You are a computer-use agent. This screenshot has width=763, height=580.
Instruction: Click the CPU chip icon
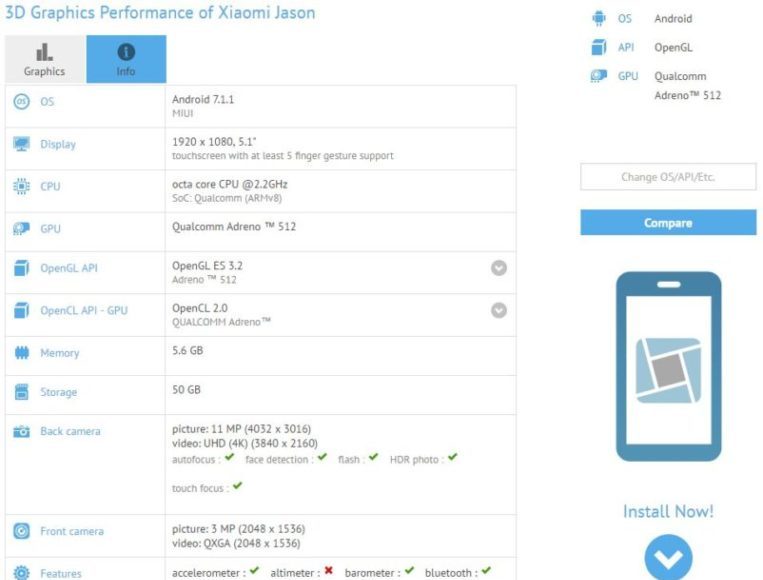coord(21,186)
